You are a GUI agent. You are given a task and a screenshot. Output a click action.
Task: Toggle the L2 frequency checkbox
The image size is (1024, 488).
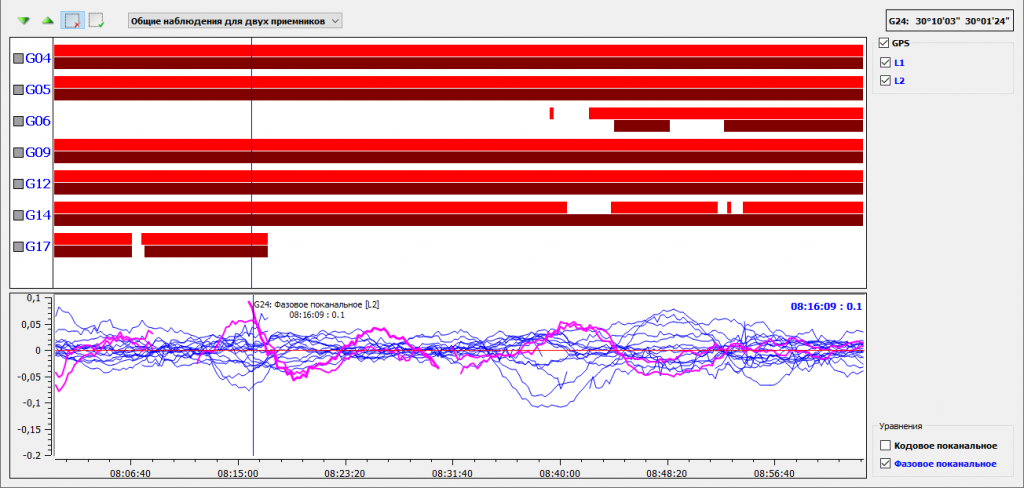tap(884, 80)
